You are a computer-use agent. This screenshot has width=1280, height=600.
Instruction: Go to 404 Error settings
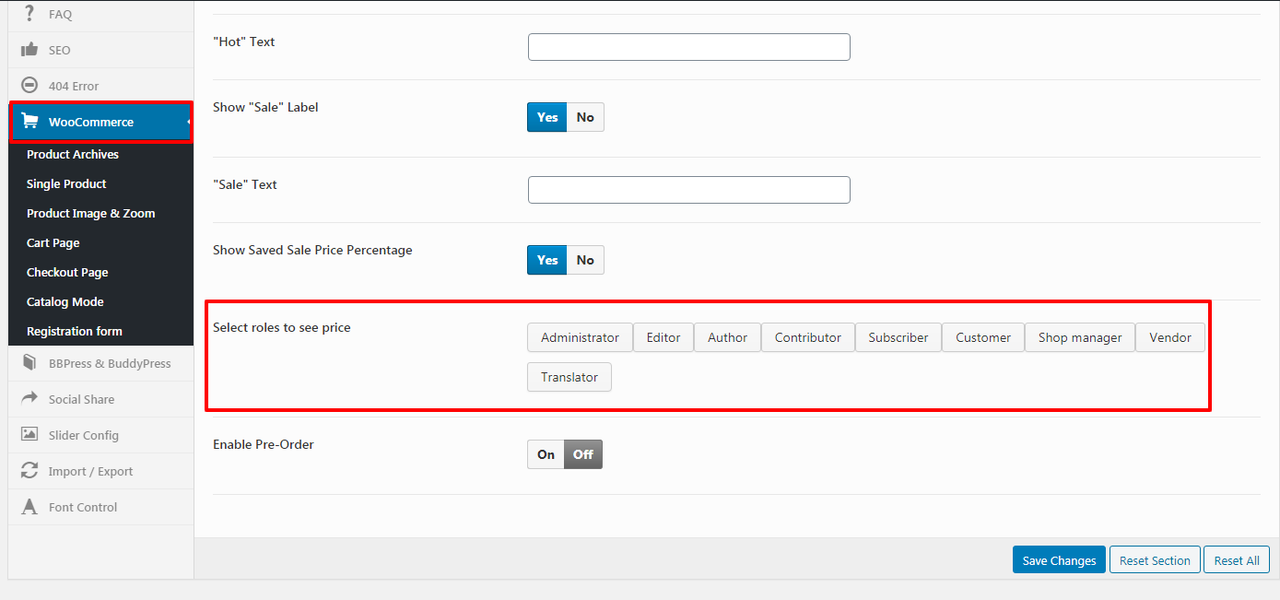click(x=100, y=86)
